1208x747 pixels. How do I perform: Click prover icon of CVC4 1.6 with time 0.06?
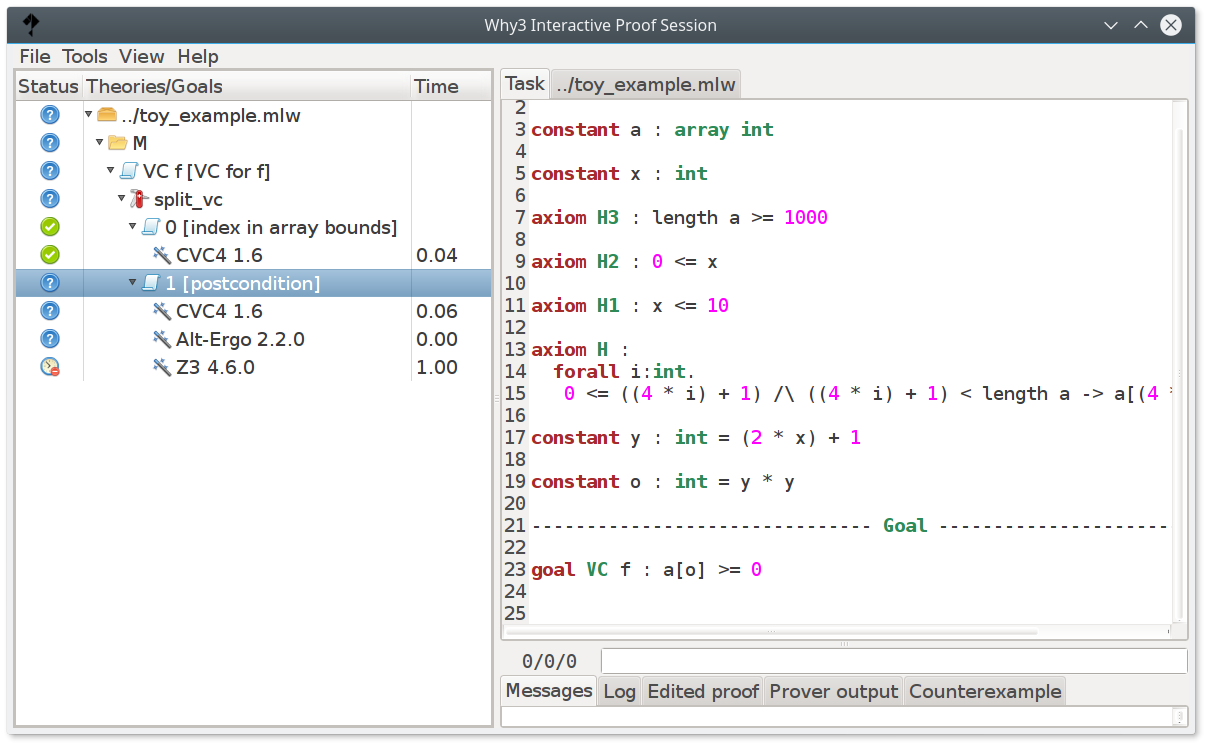(x=162, y=311)
